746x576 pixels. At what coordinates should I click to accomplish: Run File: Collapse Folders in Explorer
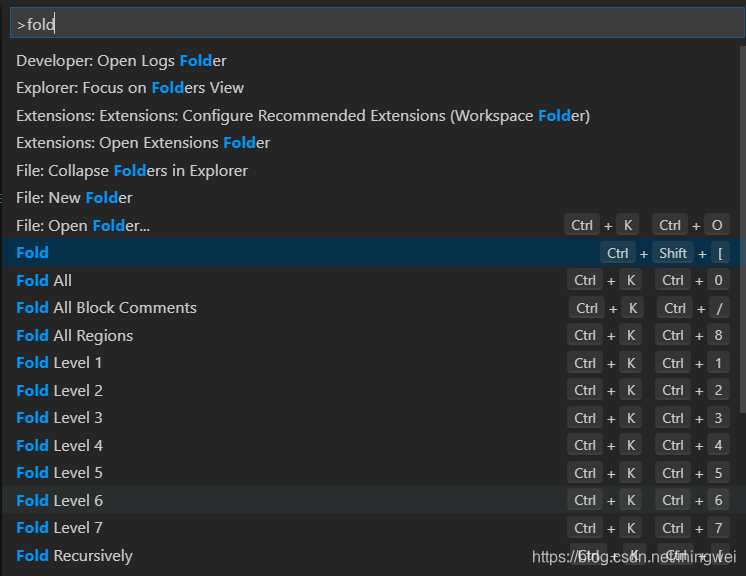click(x=371, y=170)
